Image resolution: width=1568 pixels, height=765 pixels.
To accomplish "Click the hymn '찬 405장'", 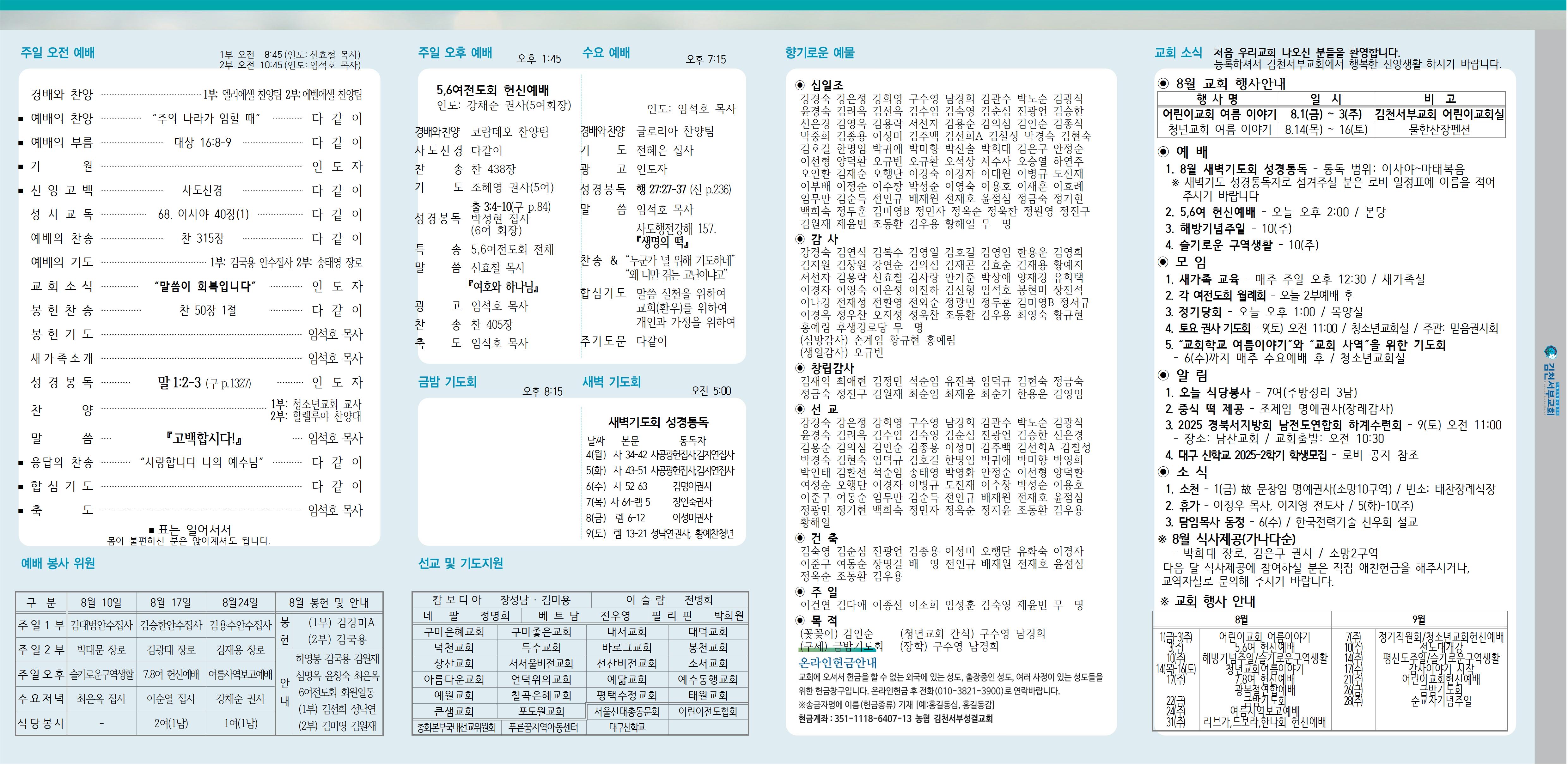I will (x=492, y=325).
